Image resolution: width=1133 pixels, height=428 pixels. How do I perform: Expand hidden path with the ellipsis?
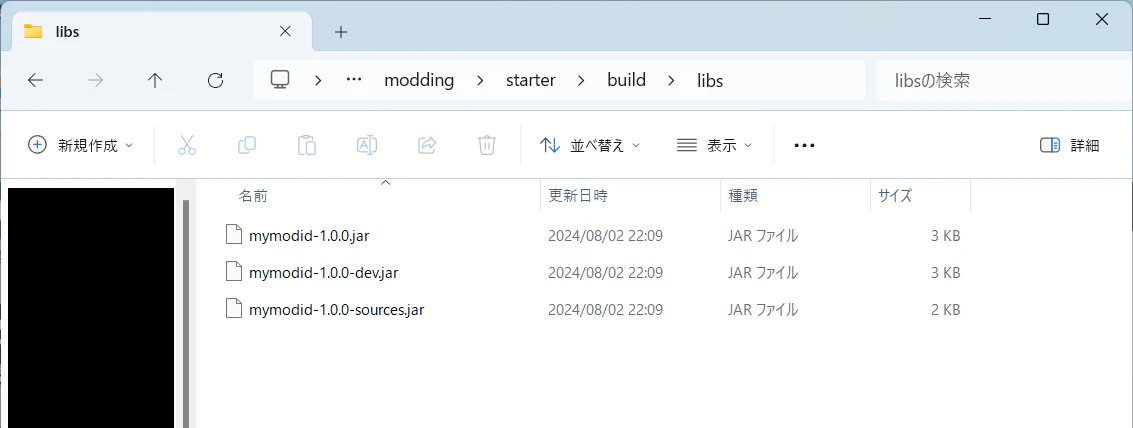click(353, 80)
